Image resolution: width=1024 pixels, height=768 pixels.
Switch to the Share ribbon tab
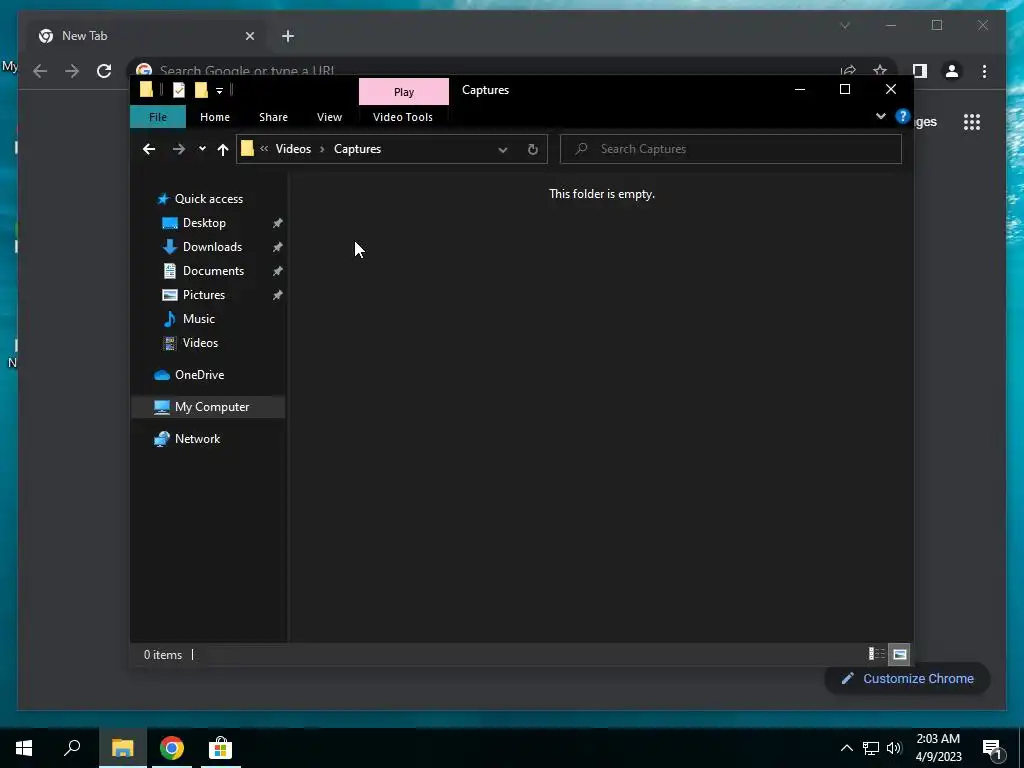point(273,117)
